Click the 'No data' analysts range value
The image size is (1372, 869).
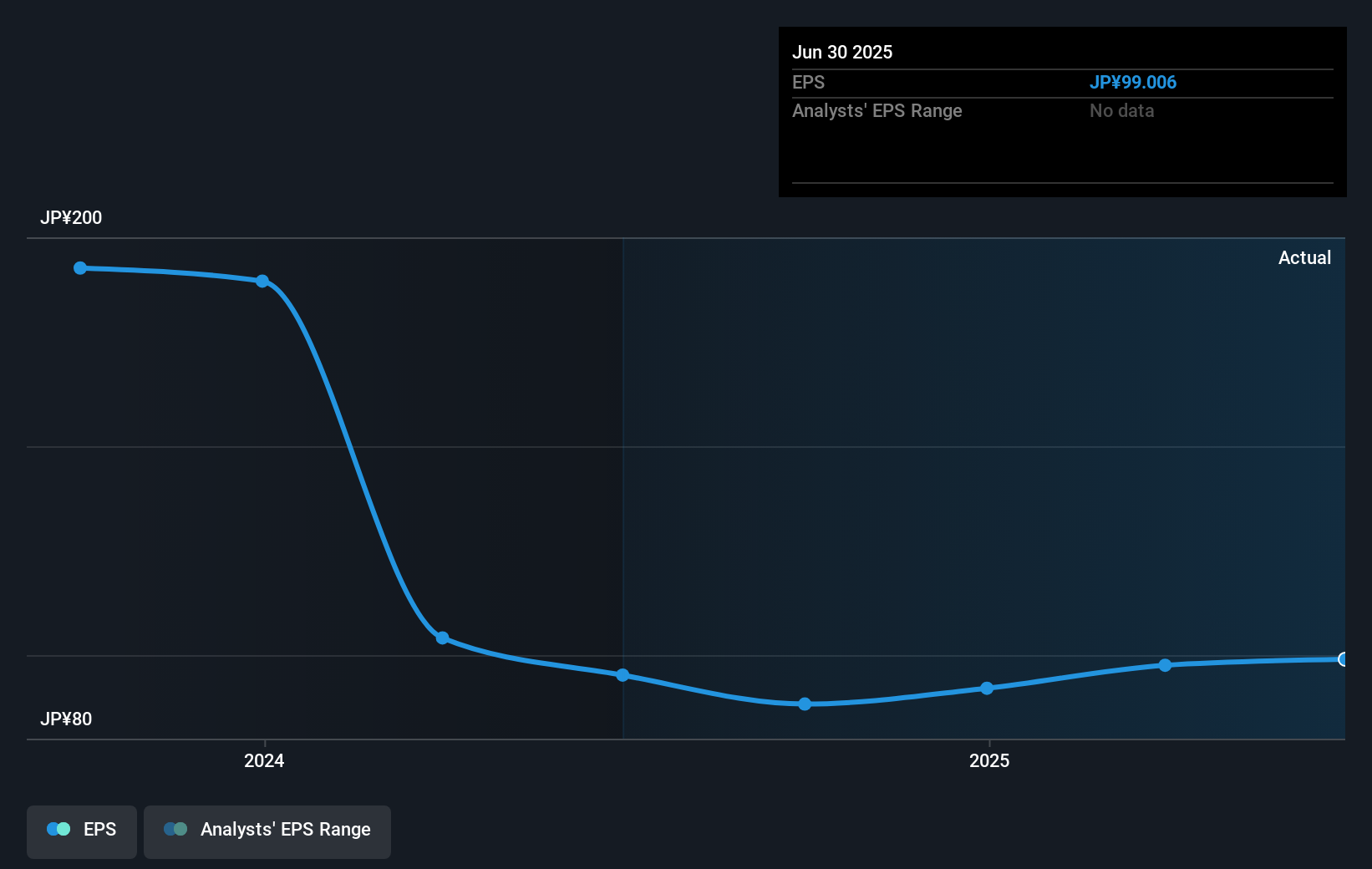point(1121,110)
